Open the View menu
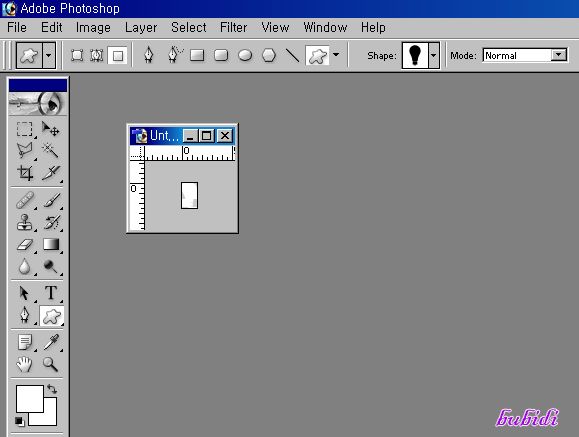This screenshot has height=437, width=579. [x=275, y=27]
